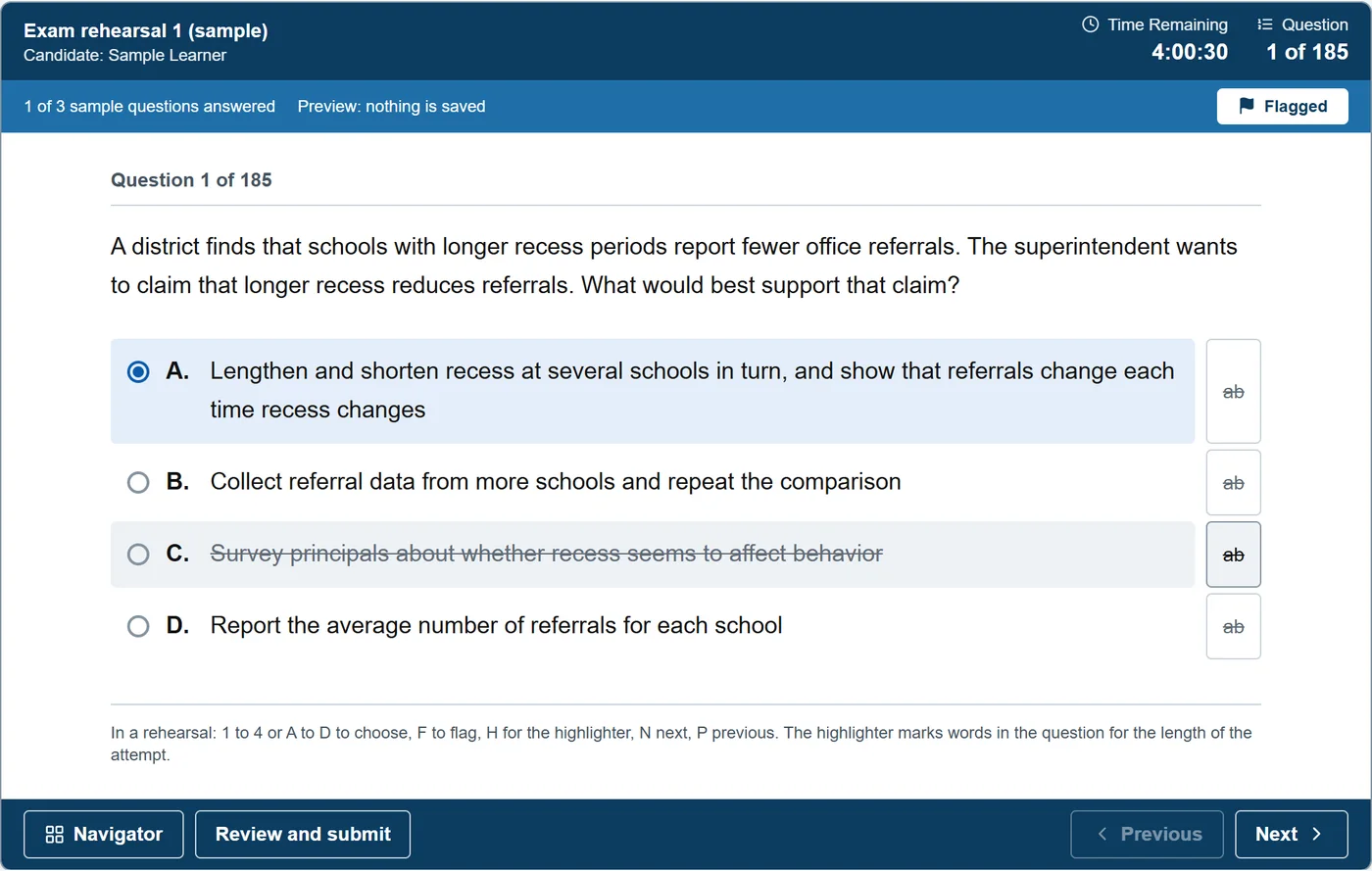This screenshot has width=1372, height=871.
Task: Click the list icon beside Question counter
Action: pos(1265,24)
